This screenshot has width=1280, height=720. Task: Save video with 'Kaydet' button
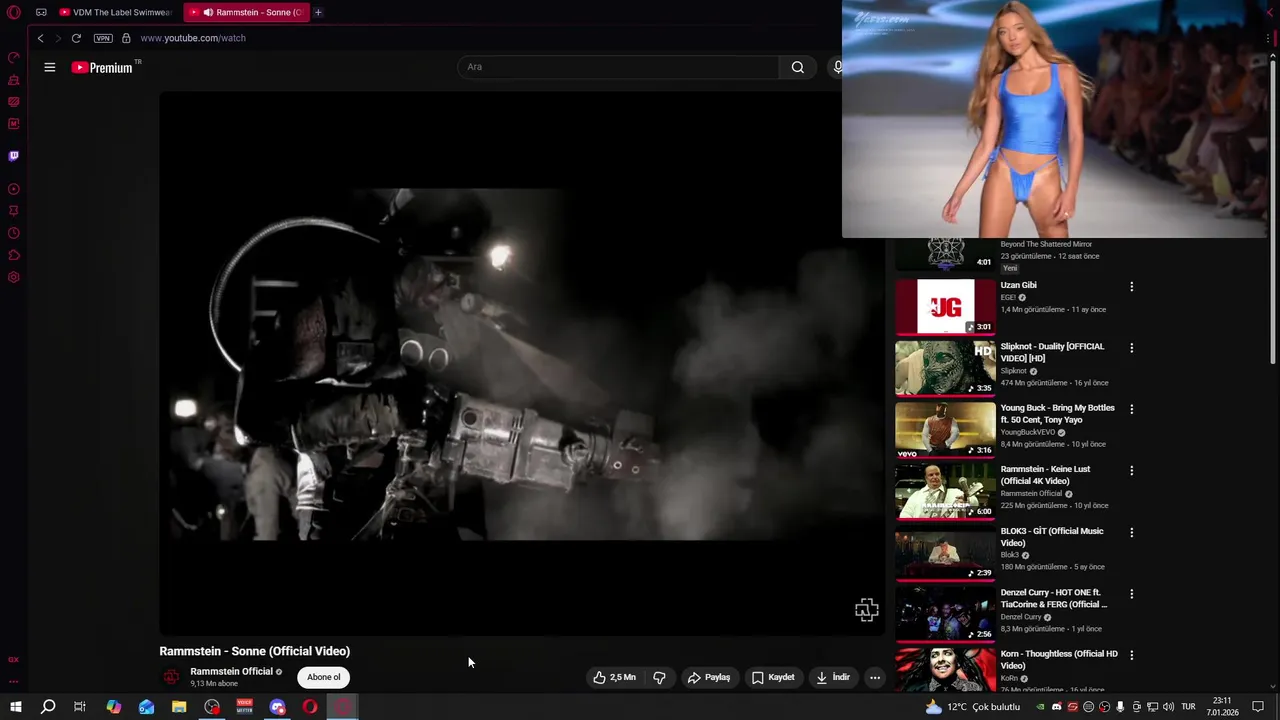coord(773,677)
